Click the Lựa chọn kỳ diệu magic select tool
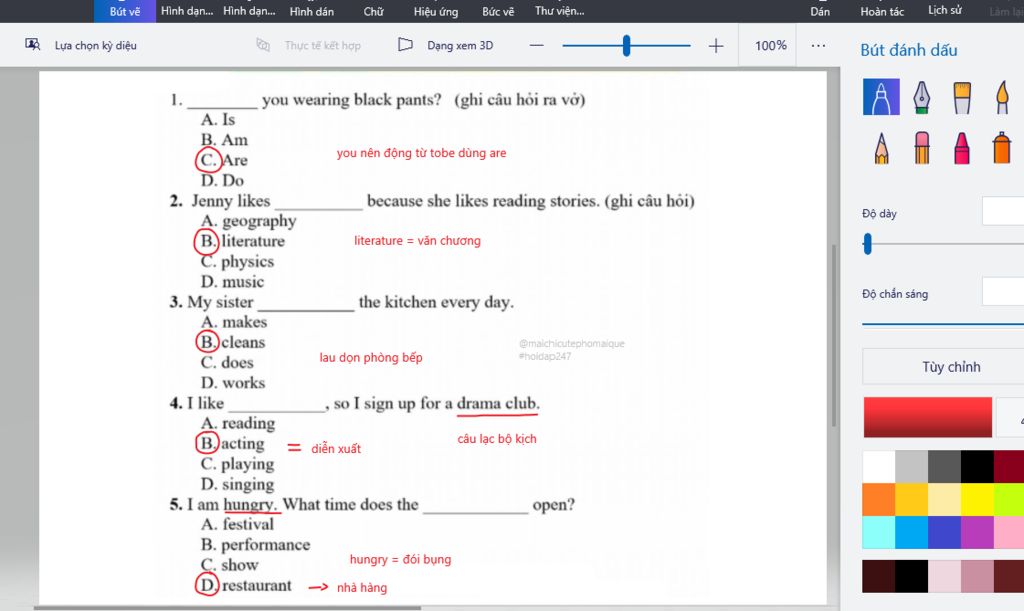 click(x=81, y=45)
